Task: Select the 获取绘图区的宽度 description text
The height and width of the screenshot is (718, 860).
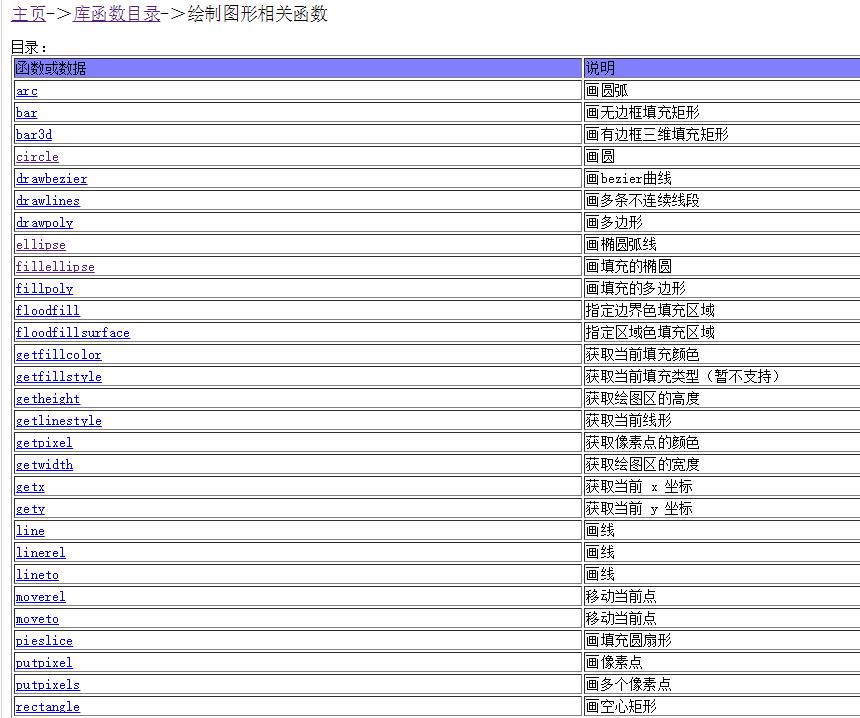Action: pos(643,464)
